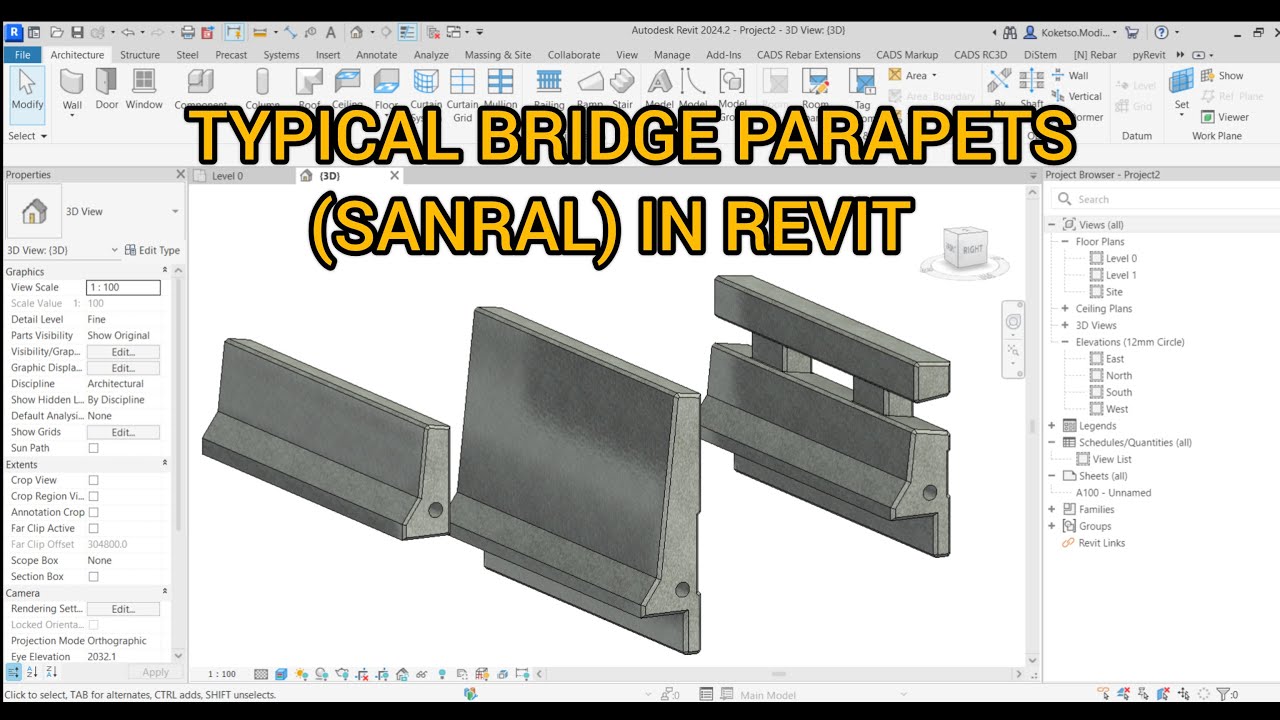Click the Open folder icon in quick access toolbar

pos(55,32)
